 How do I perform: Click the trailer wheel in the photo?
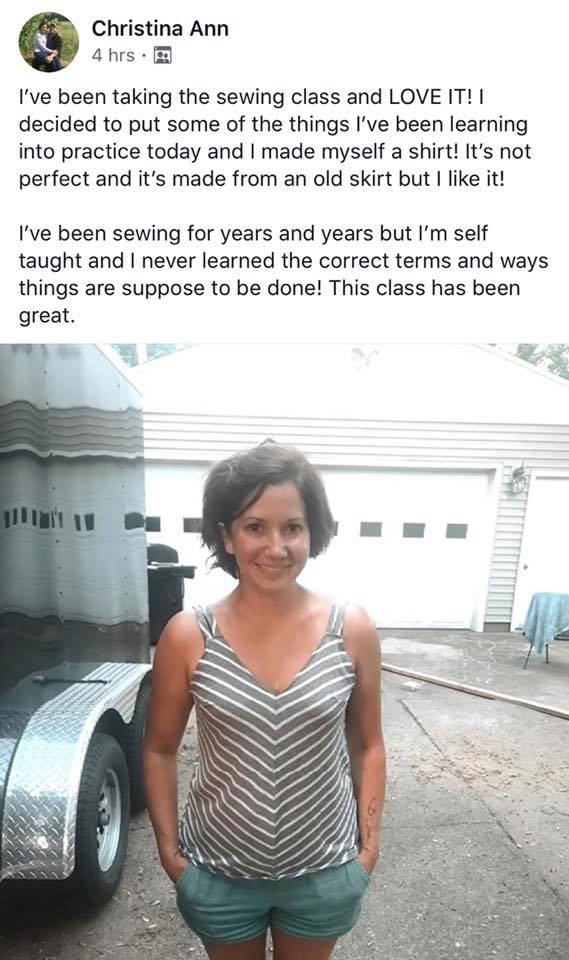coord(101,819)
